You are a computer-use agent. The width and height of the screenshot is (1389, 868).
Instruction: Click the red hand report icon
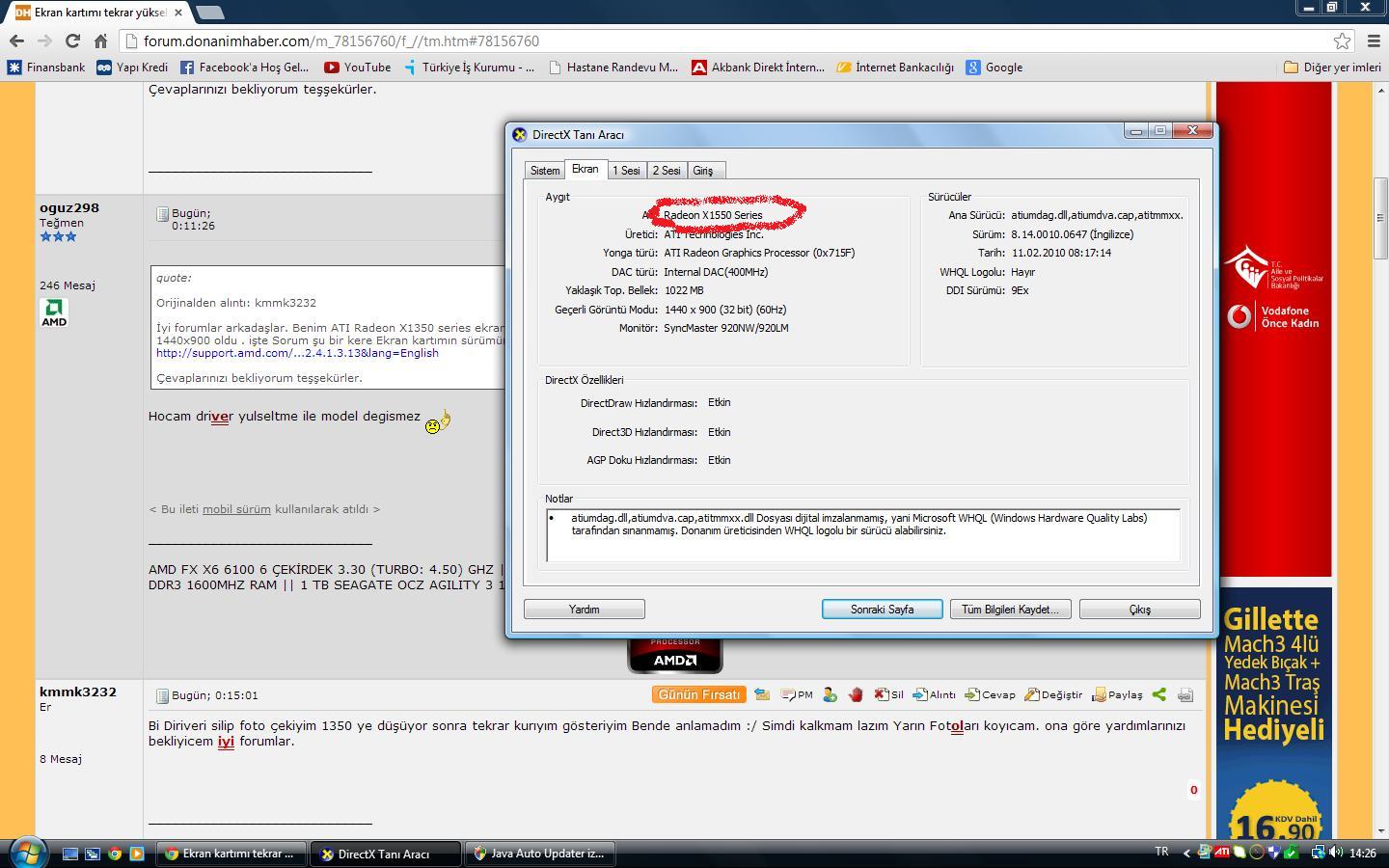pos(856,694)
